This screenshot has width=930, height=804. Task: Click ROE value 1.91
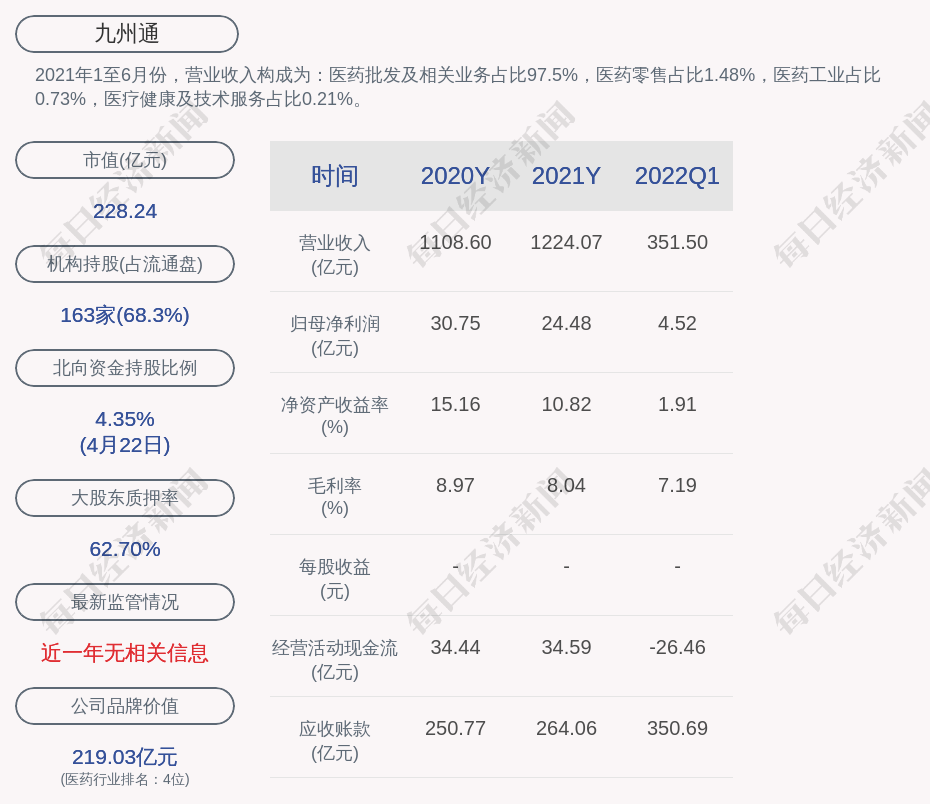pos(677,404)
